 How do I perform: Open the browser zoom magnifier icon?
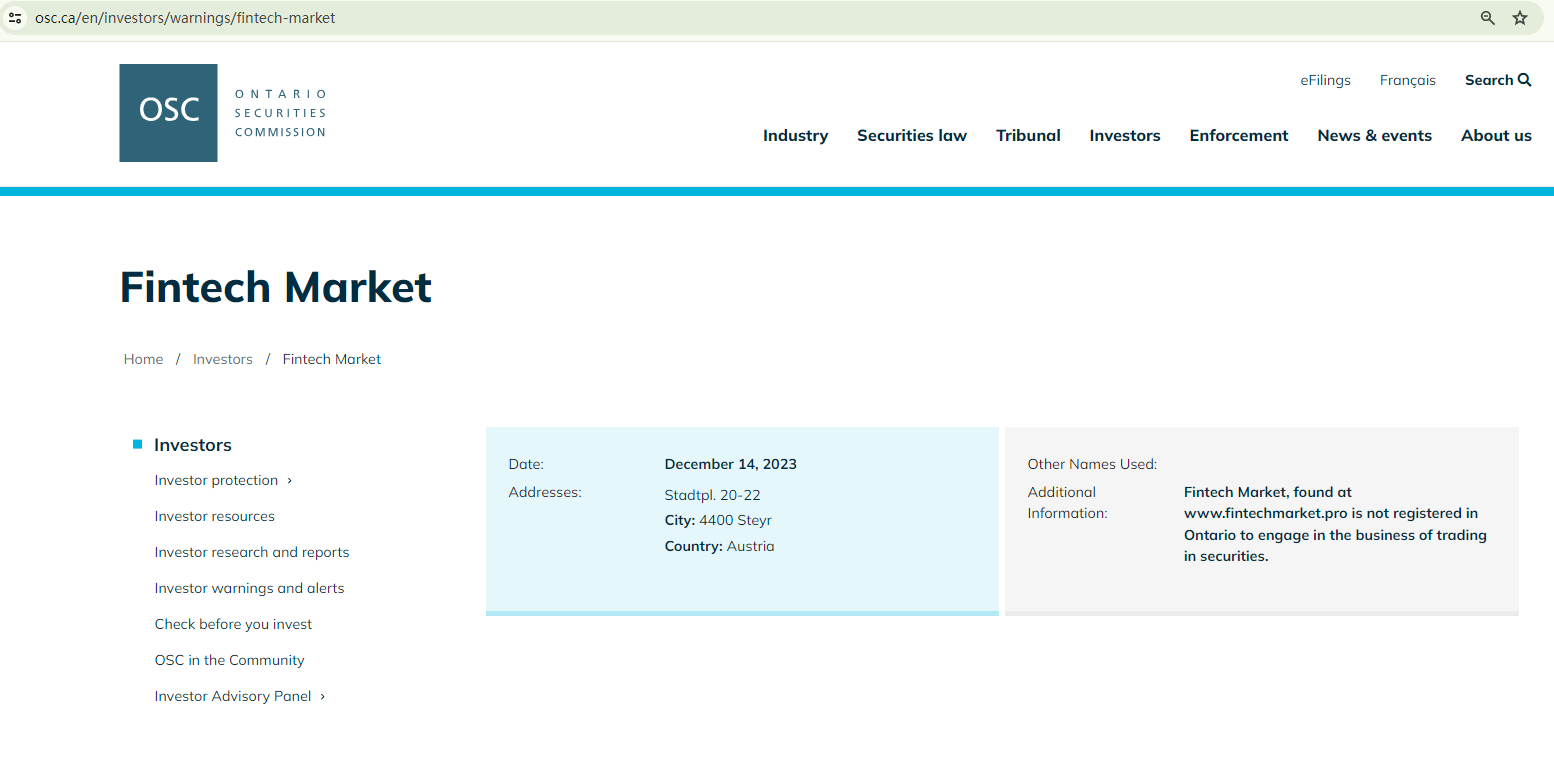1488,18
